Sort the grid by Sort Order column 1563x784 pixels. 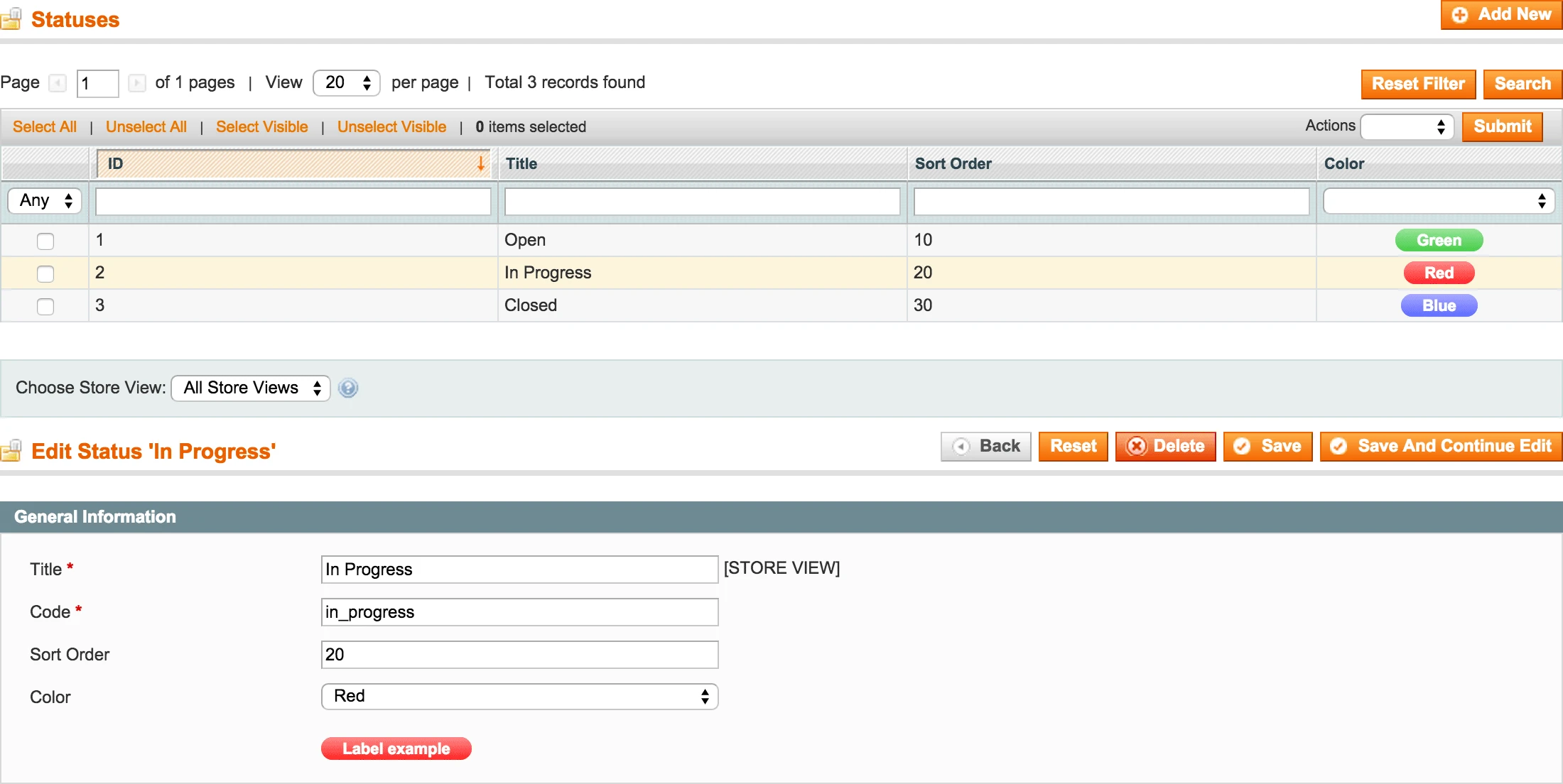click(x=953, y=163)
